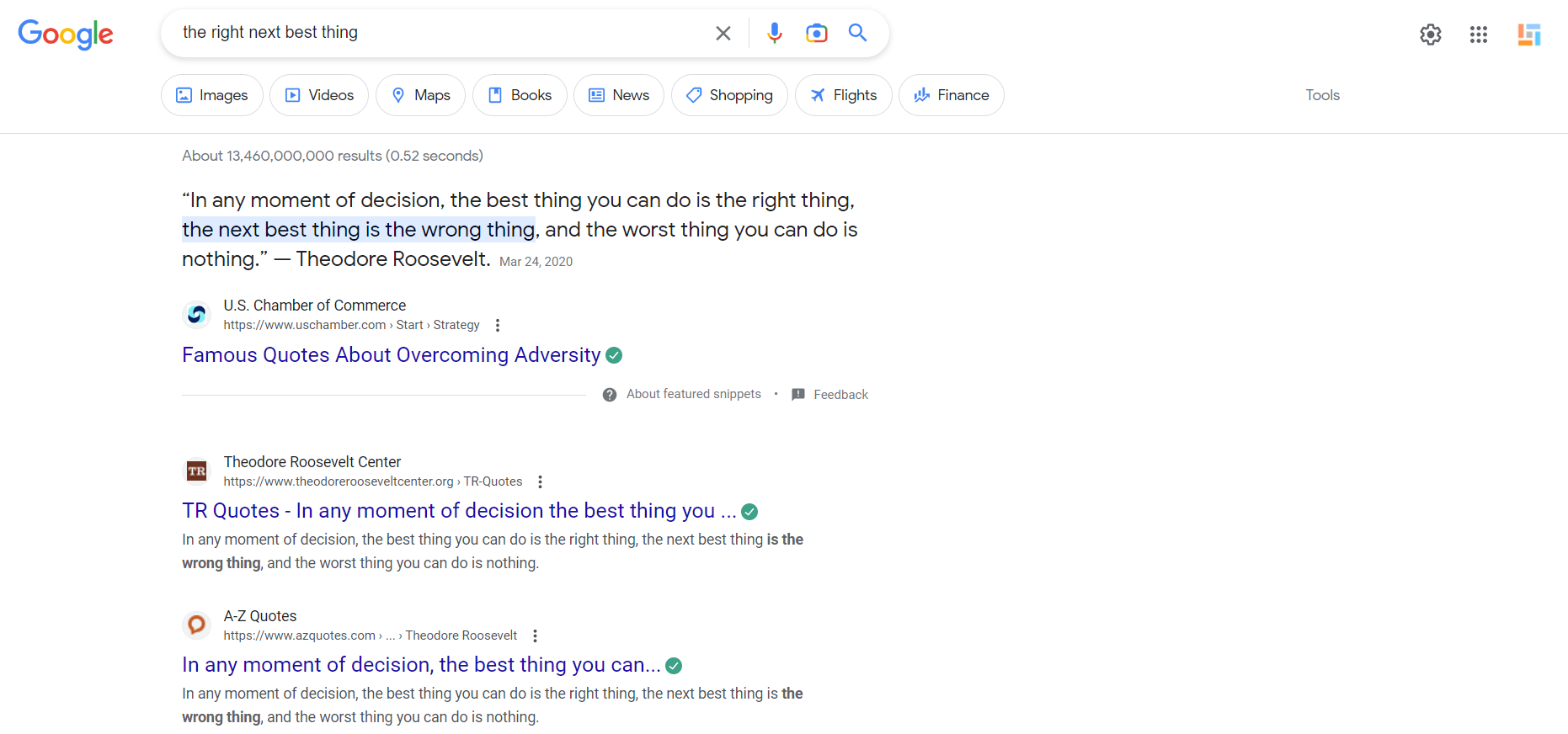Click verified badge beside TR Quotes result
This screenshot has height=734, width=1568.
[x=749, y=512]
